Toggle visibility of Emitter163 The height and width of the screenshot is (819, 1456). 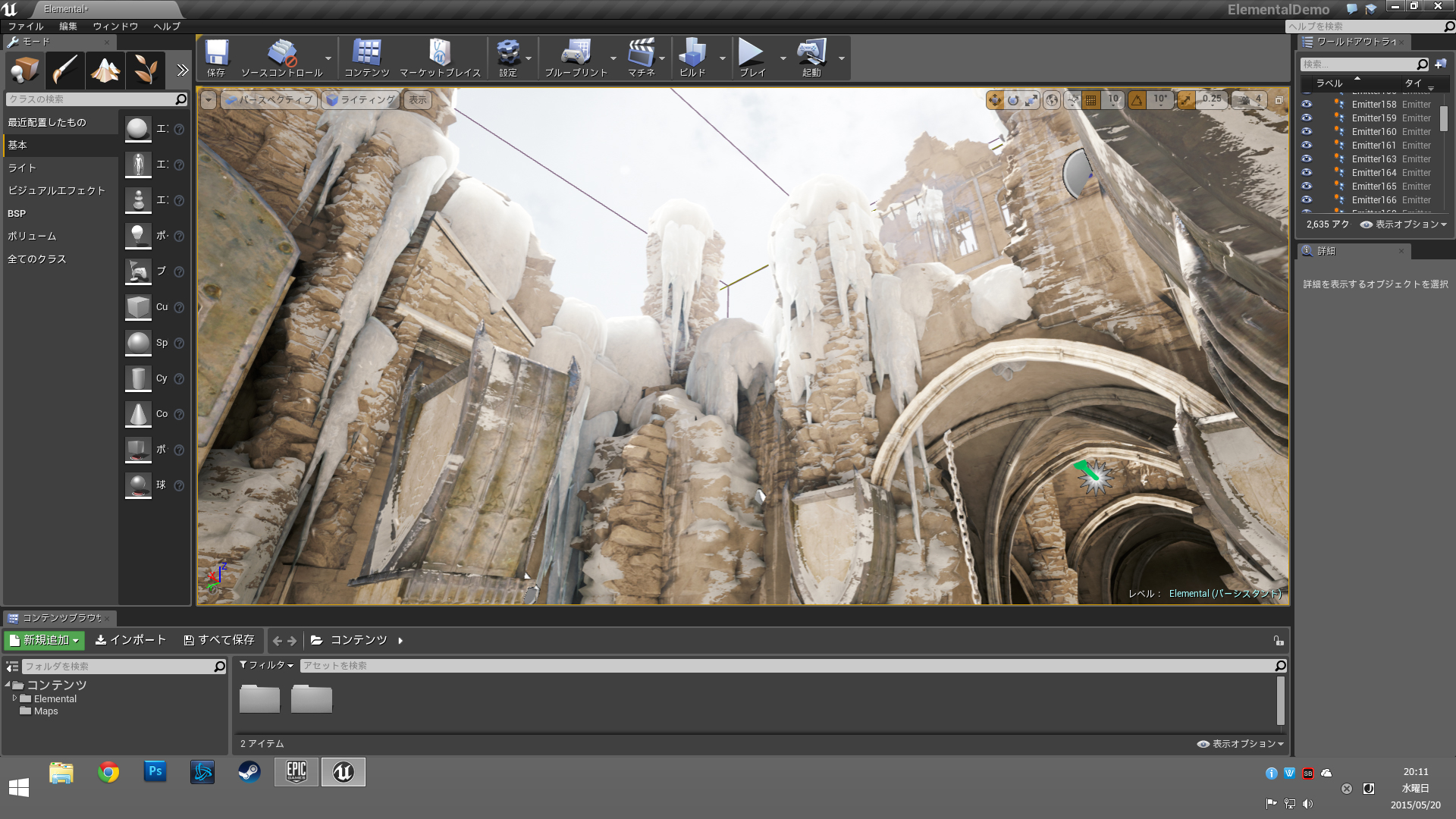(x=1306, y=159)
